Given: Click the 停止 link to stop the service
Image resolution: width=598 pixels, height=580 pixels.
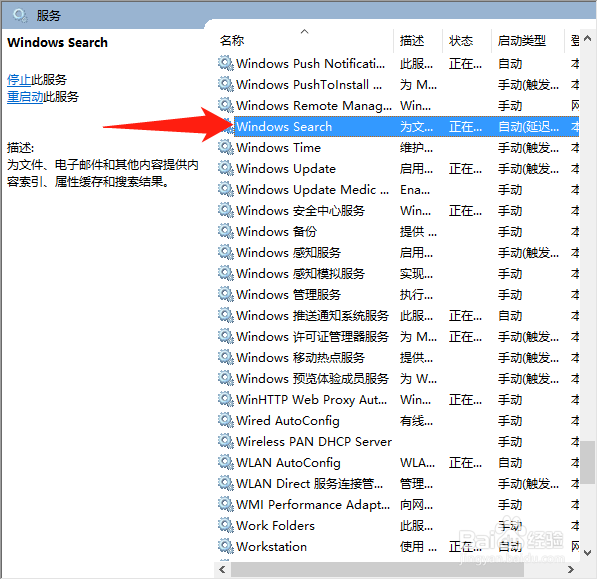Looking at the screenshot, I should click(19, 80).
